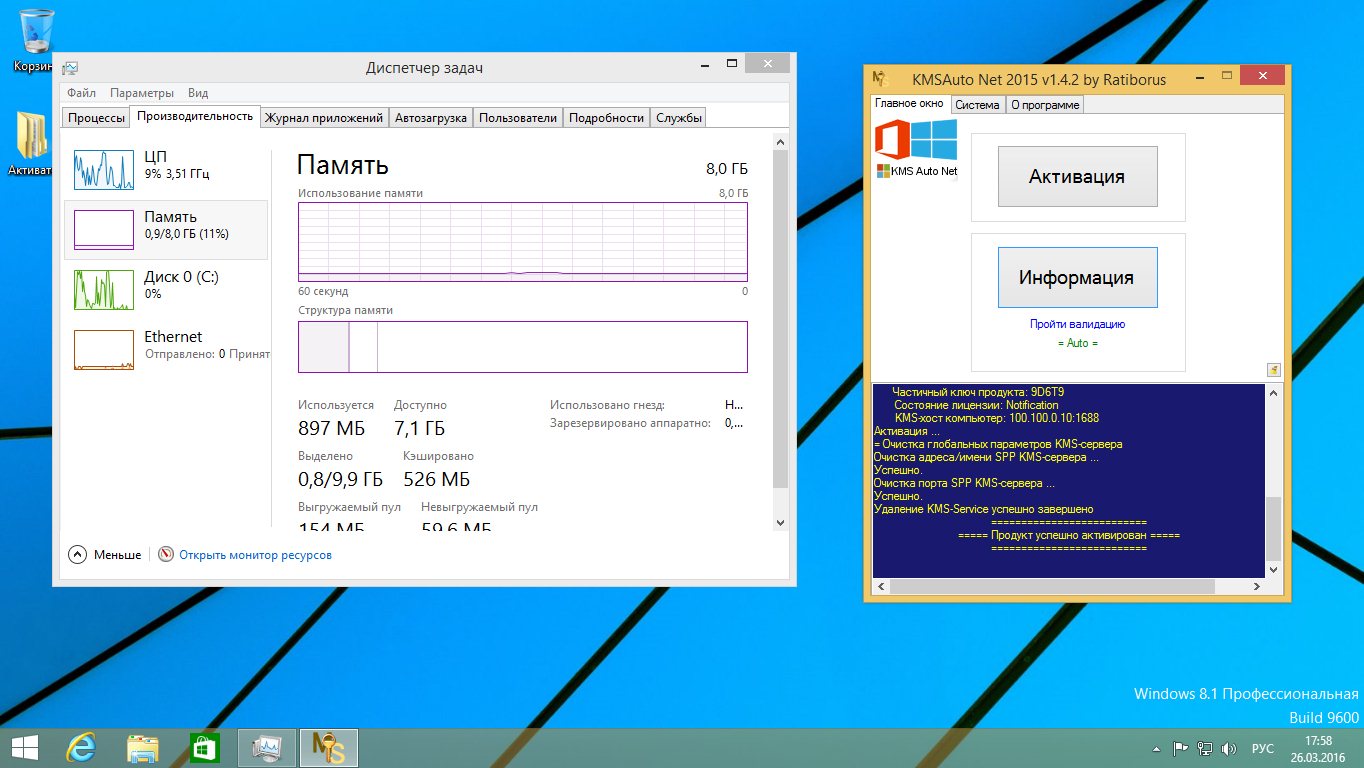
Task: Click the Структура памяти bar
Action: coord(523,347)
